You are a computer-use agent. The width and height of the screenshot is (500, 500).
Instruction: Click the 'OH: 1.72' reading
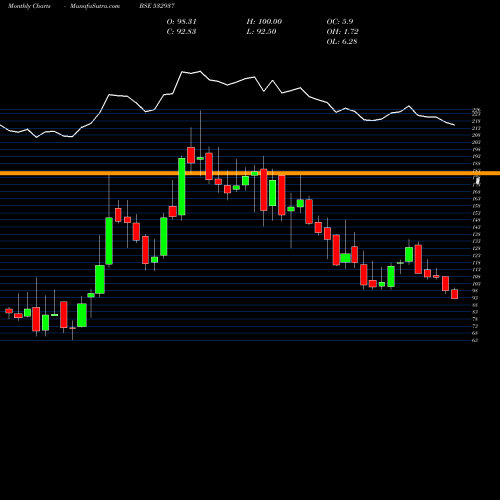click(342, 32)
